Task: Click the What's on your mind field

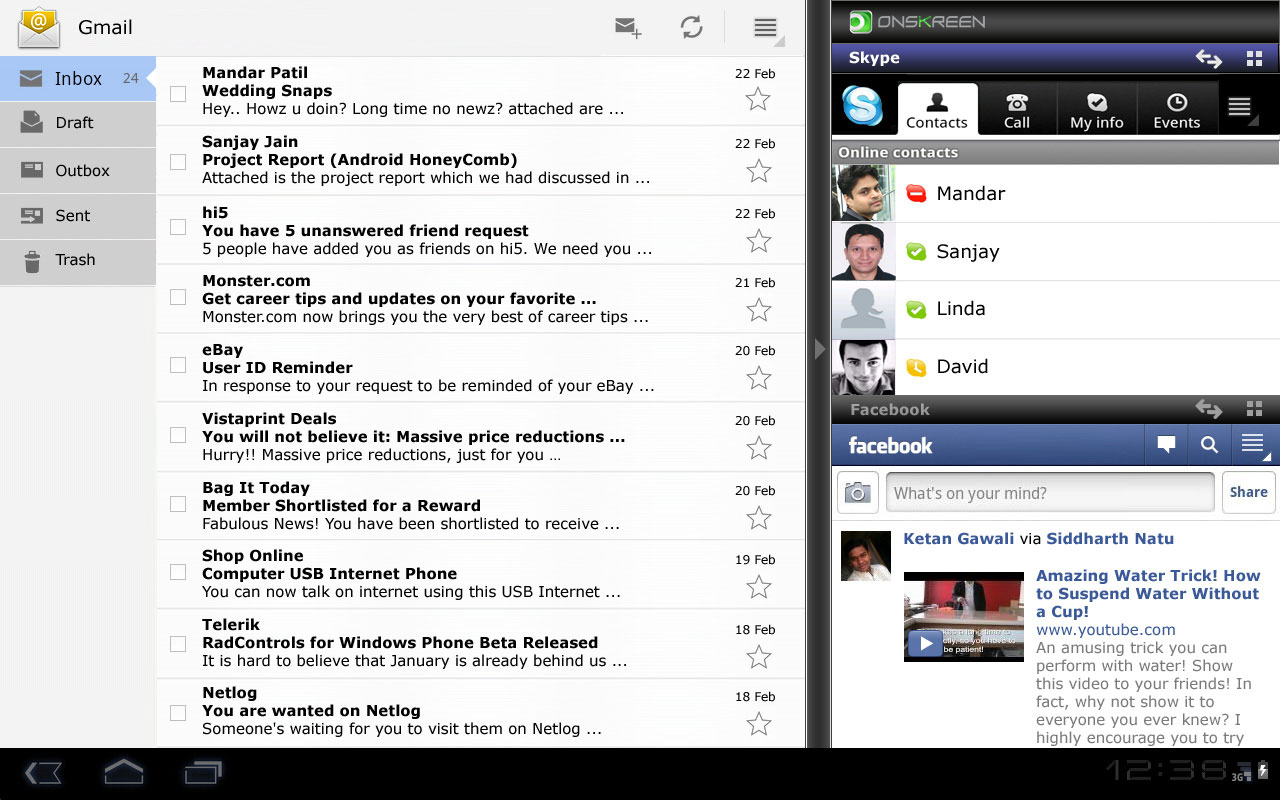Action: coord(1050,493)
